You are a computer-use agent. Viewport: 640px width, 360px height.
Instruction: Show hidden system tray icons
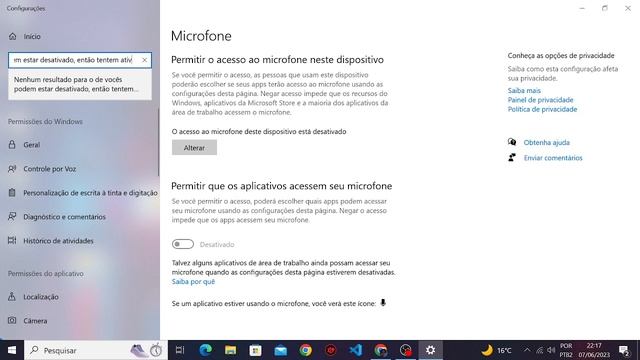tap(527, 350)
